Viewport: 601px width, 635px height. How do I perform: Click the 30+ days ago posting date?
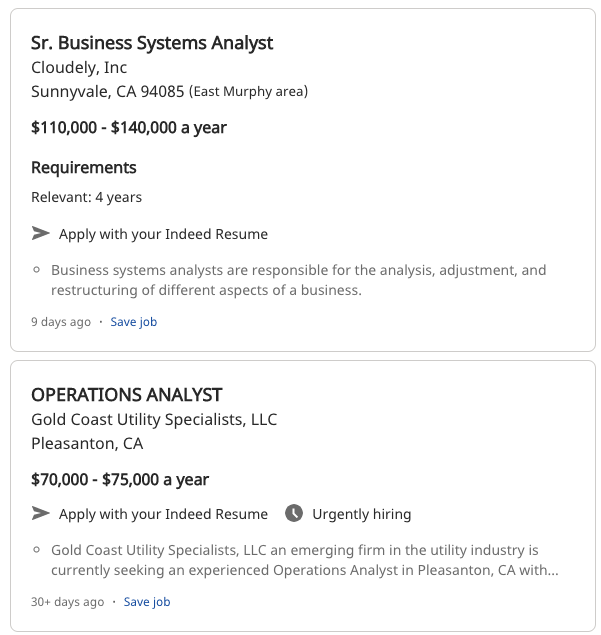[67, 602]
